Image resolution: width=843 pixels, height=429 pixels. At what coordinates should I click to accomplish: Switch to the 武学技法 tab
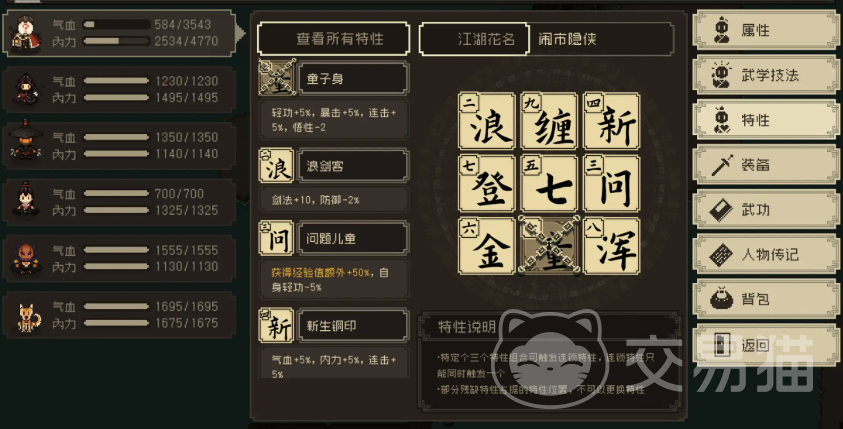tap(766, 75)
